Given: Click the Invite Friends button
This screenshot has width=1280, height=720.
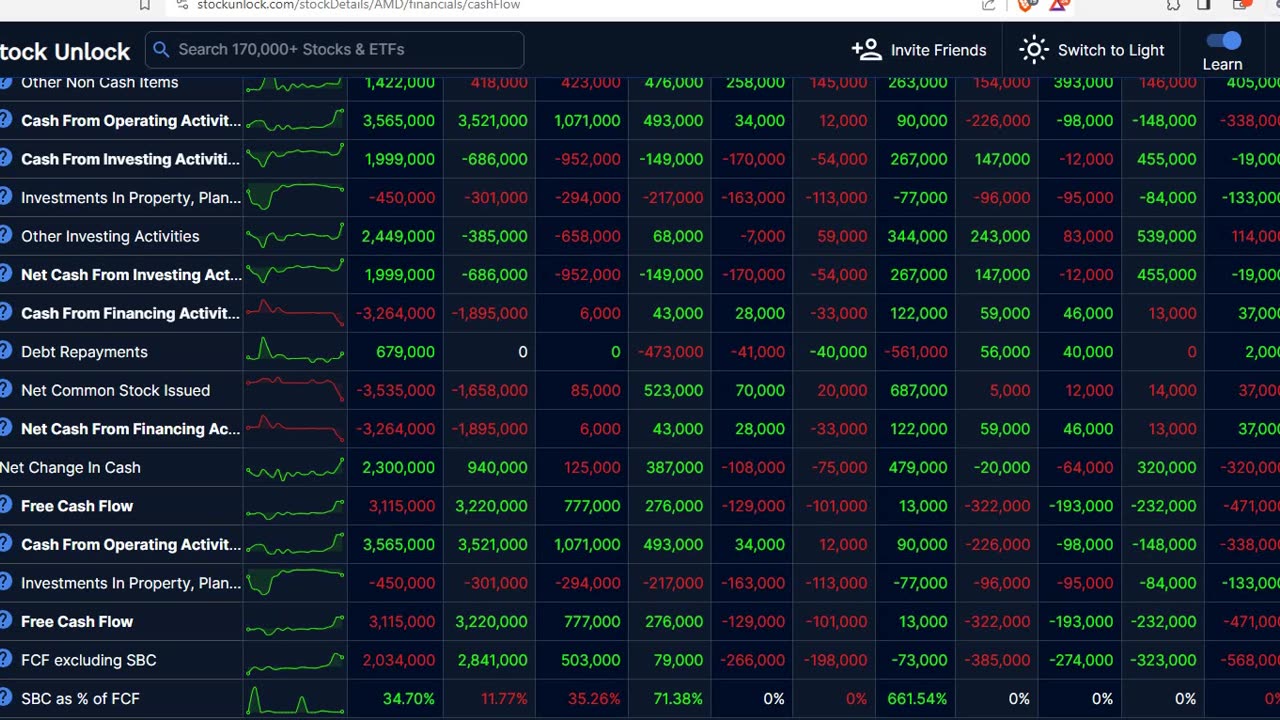Looking at the screenshot, I should click(x=919, y=50).
